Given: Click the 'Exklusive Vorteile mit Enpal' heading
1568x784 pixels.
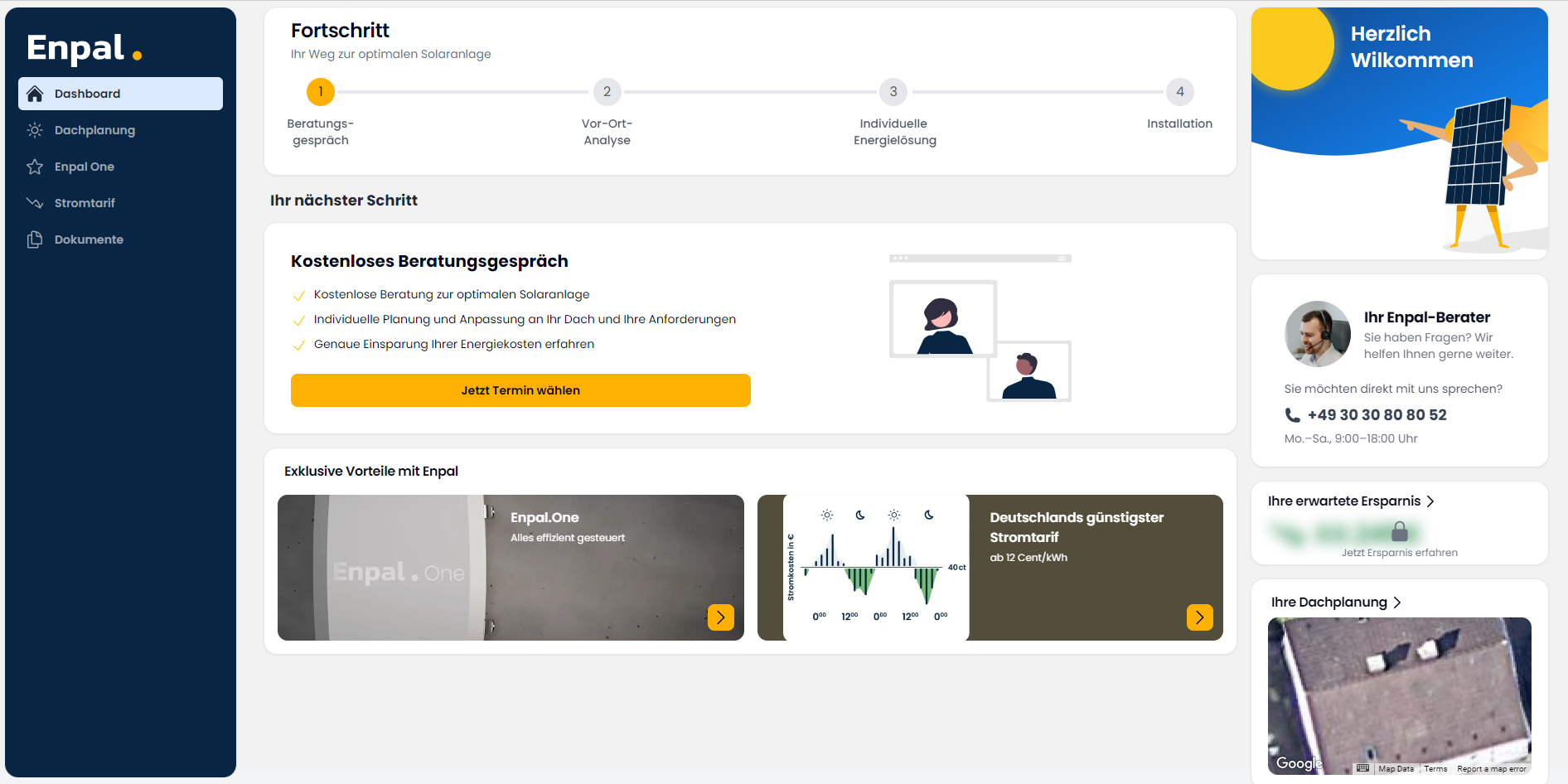Looking at the screenshot, I should click(x=371, y=471).
